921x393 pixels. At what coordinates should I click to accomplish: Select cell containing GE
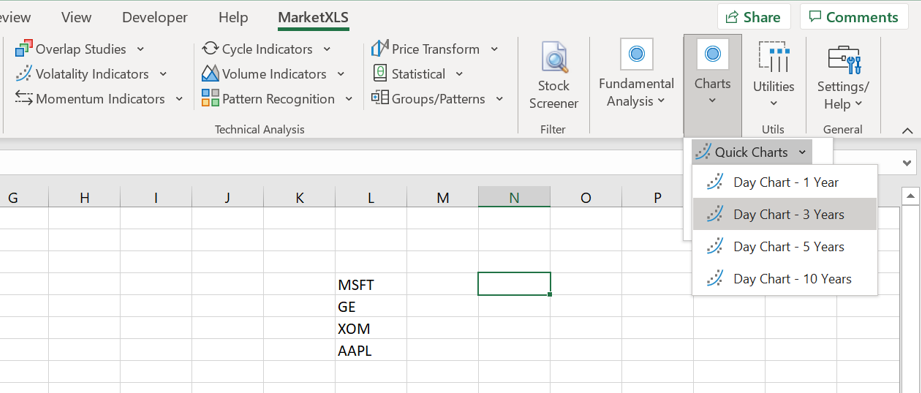coord(371,306)
